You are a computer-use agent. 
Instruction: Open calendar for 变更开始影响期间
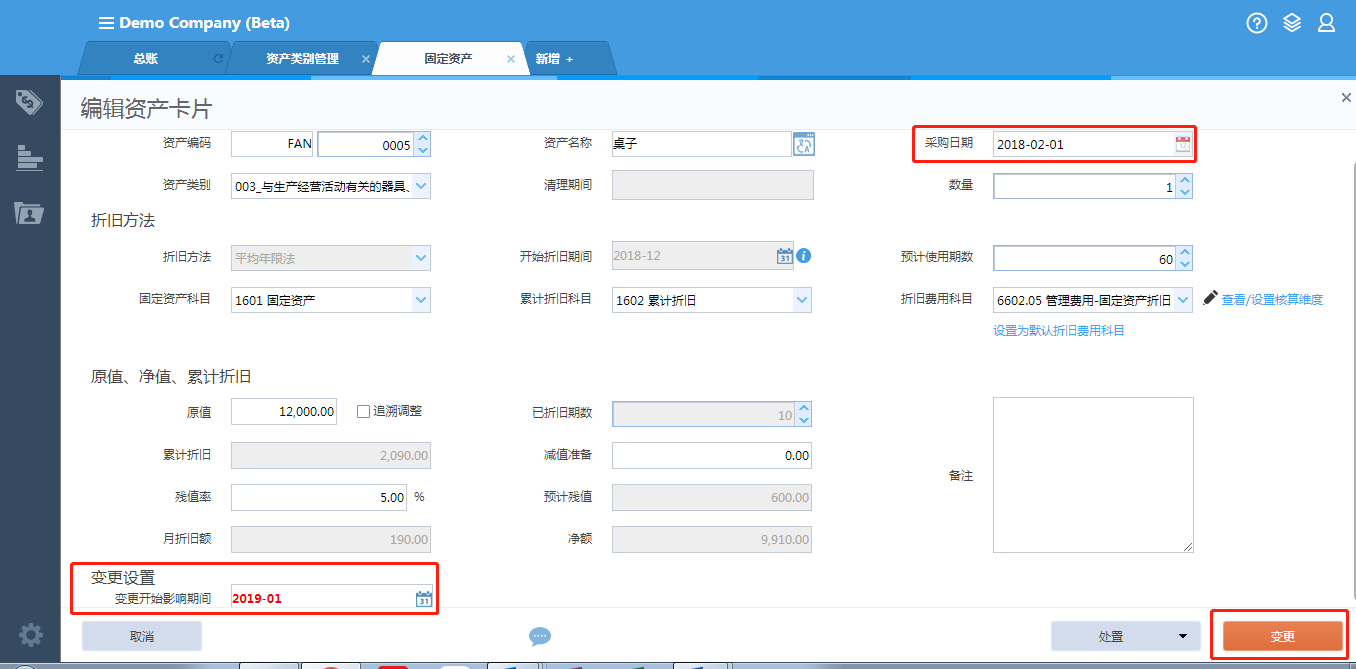(423, 599)
